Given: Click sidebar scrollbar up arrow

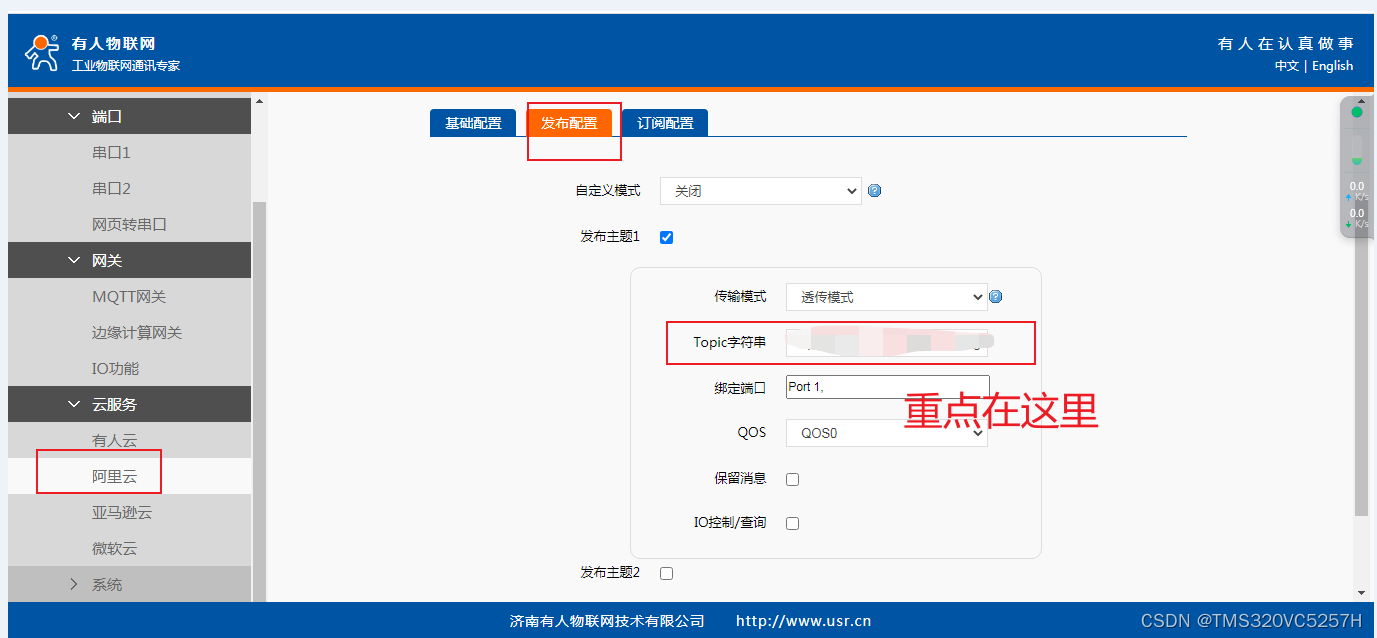Looking at the screenshot, I should (x=260, y=101).
